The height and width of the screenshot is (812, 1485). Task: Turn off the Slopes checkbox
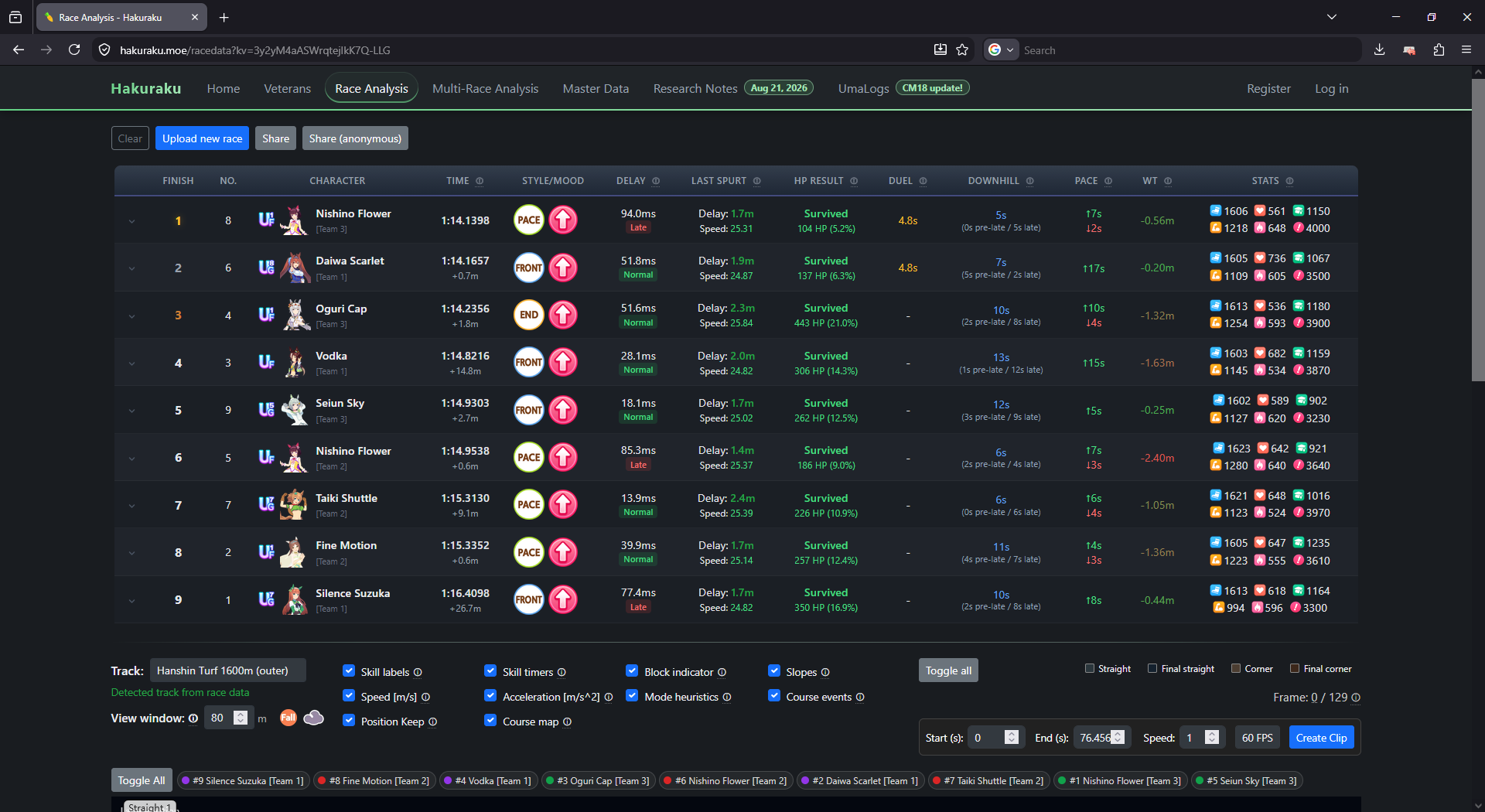774,671
